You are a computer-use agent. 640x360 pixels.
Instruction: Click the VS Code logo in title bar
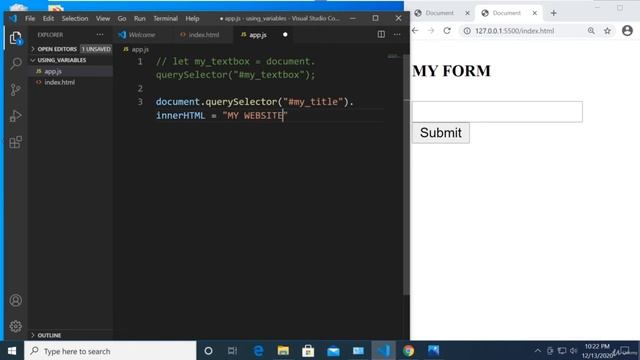13,18
